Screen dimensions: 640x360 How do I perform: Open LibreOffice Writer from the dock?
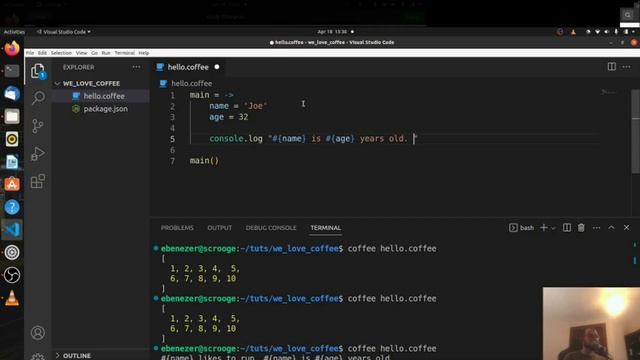point(12,162)
